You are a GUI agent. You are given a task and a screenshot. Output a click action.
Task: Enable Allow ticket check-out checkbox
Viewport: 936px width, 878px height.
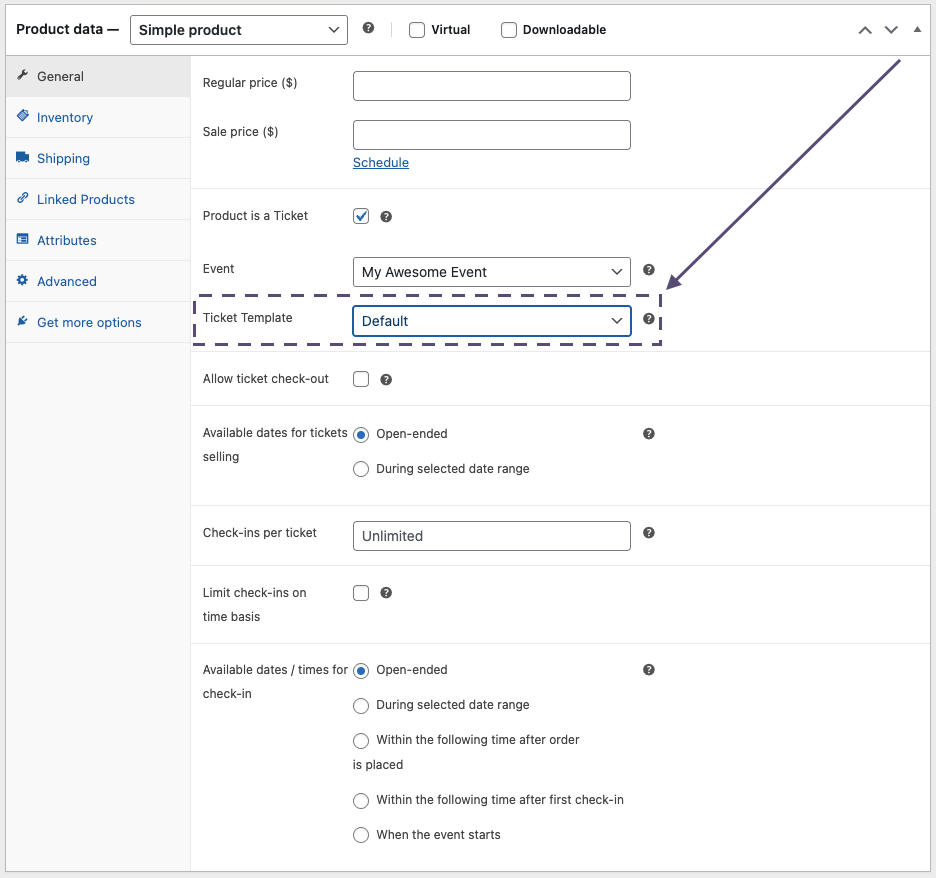point(361,379)
